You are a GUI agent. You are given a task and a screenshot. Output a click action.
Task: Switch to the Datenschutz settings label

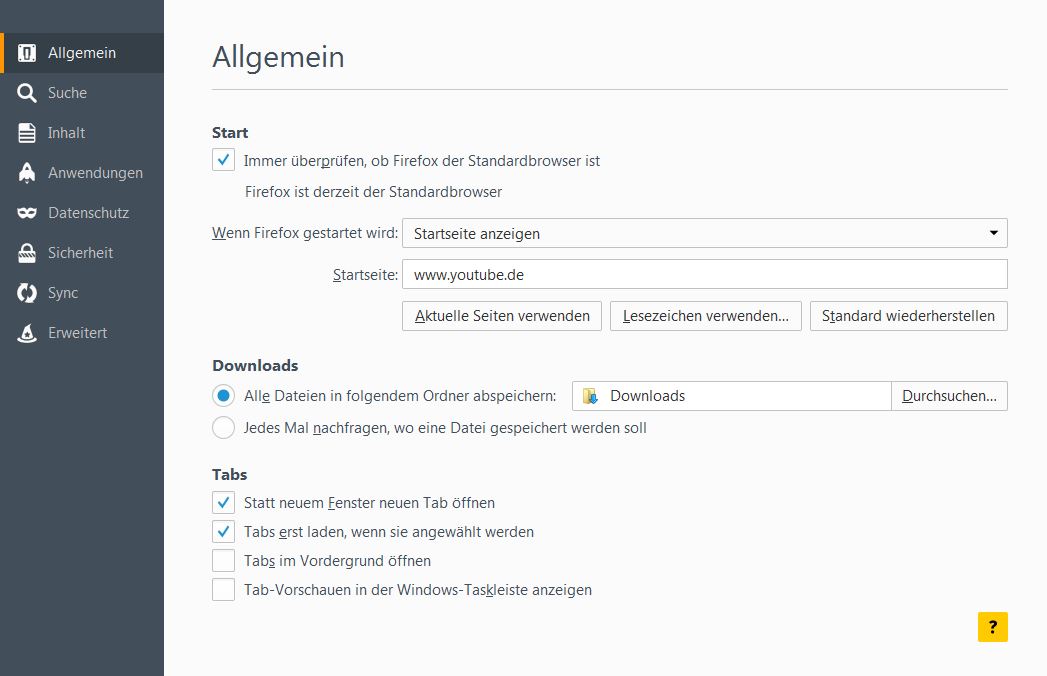tap(88, 213)
